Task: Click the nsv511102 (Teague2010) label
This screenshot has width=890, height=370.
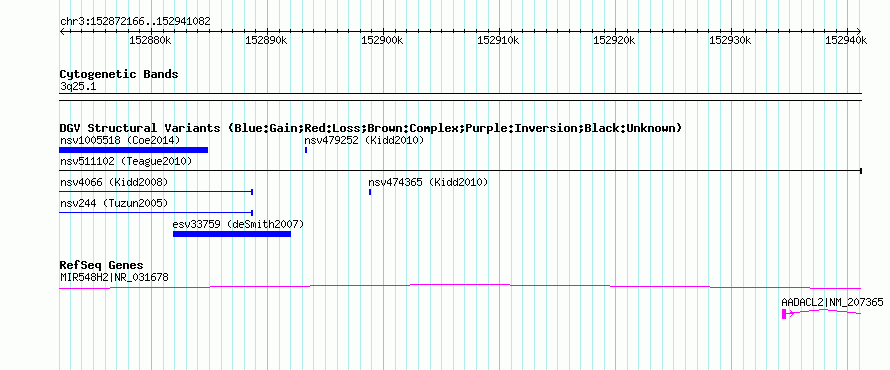Action: pyautogui.click(x=126, y=162)
